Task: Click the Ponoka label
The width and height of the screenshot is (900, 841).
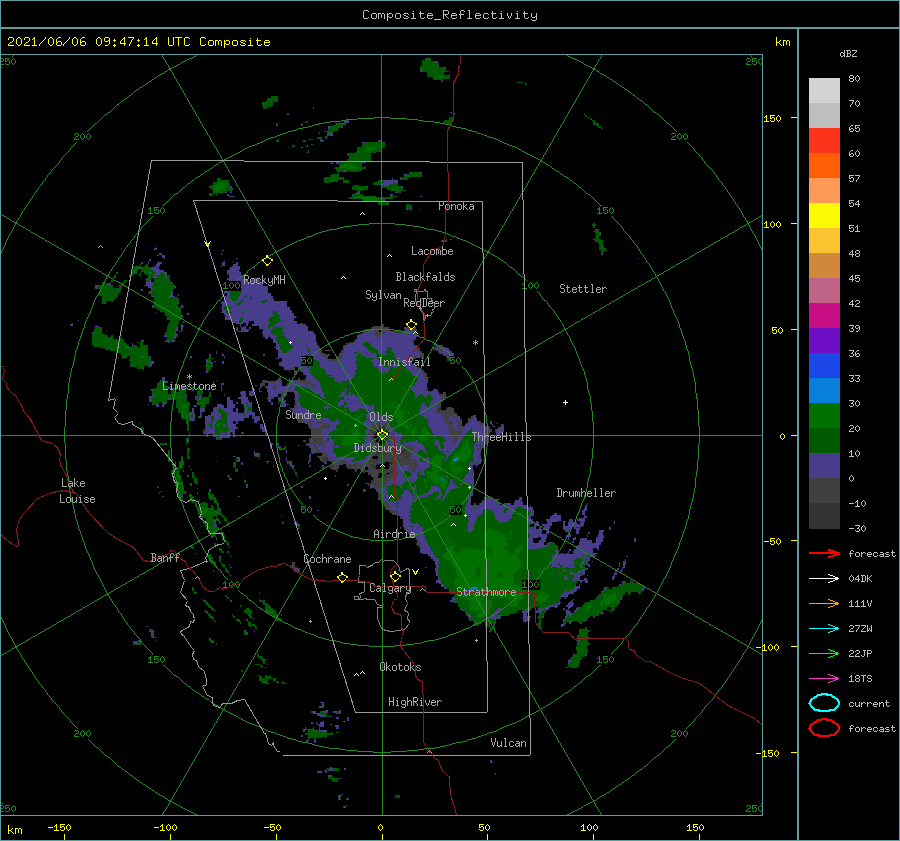Action: click(x=456, y=206)
